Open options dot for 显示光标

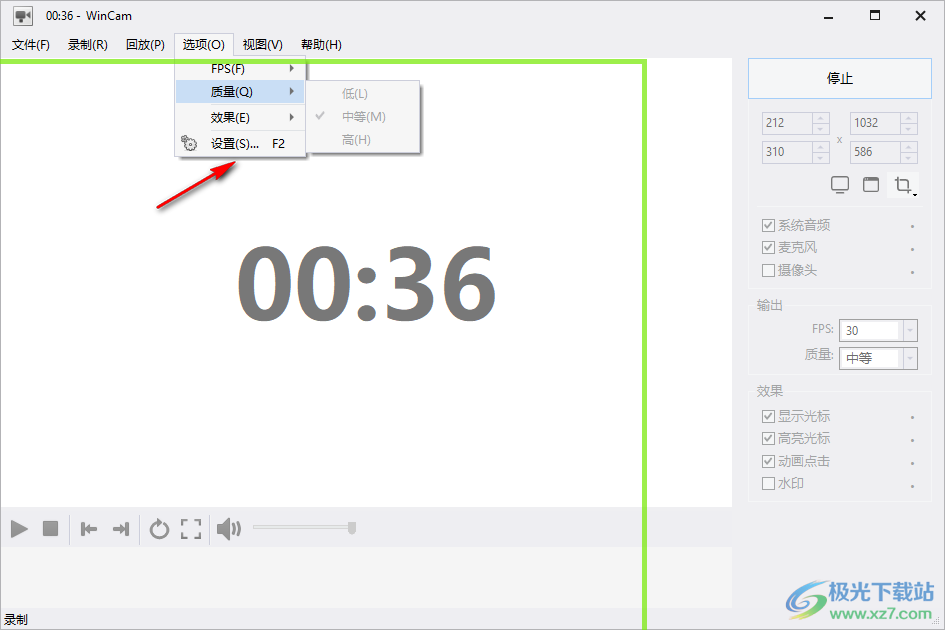912,417
